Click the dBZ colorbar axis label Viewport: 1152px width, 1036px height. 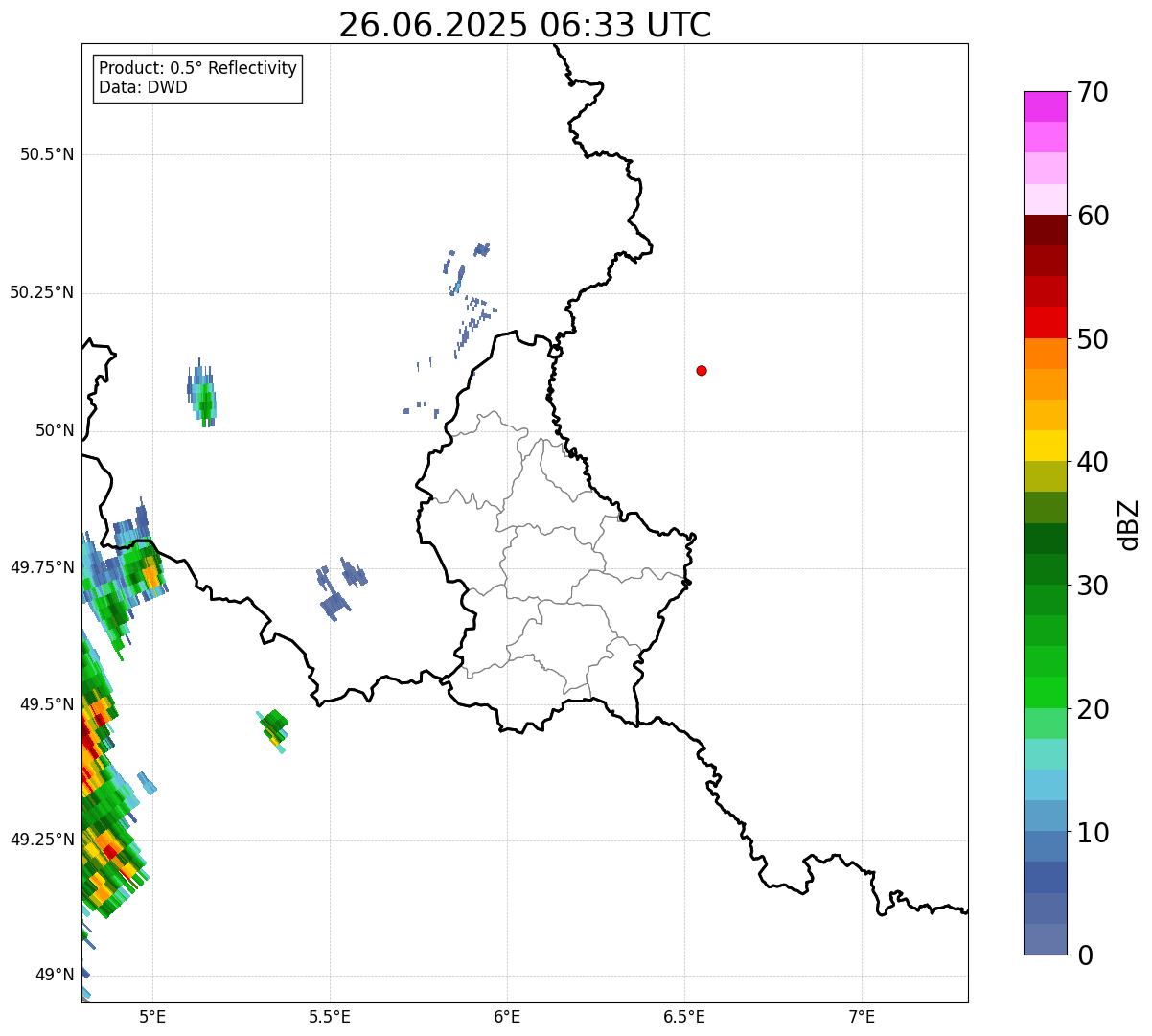pos(1129,524)
